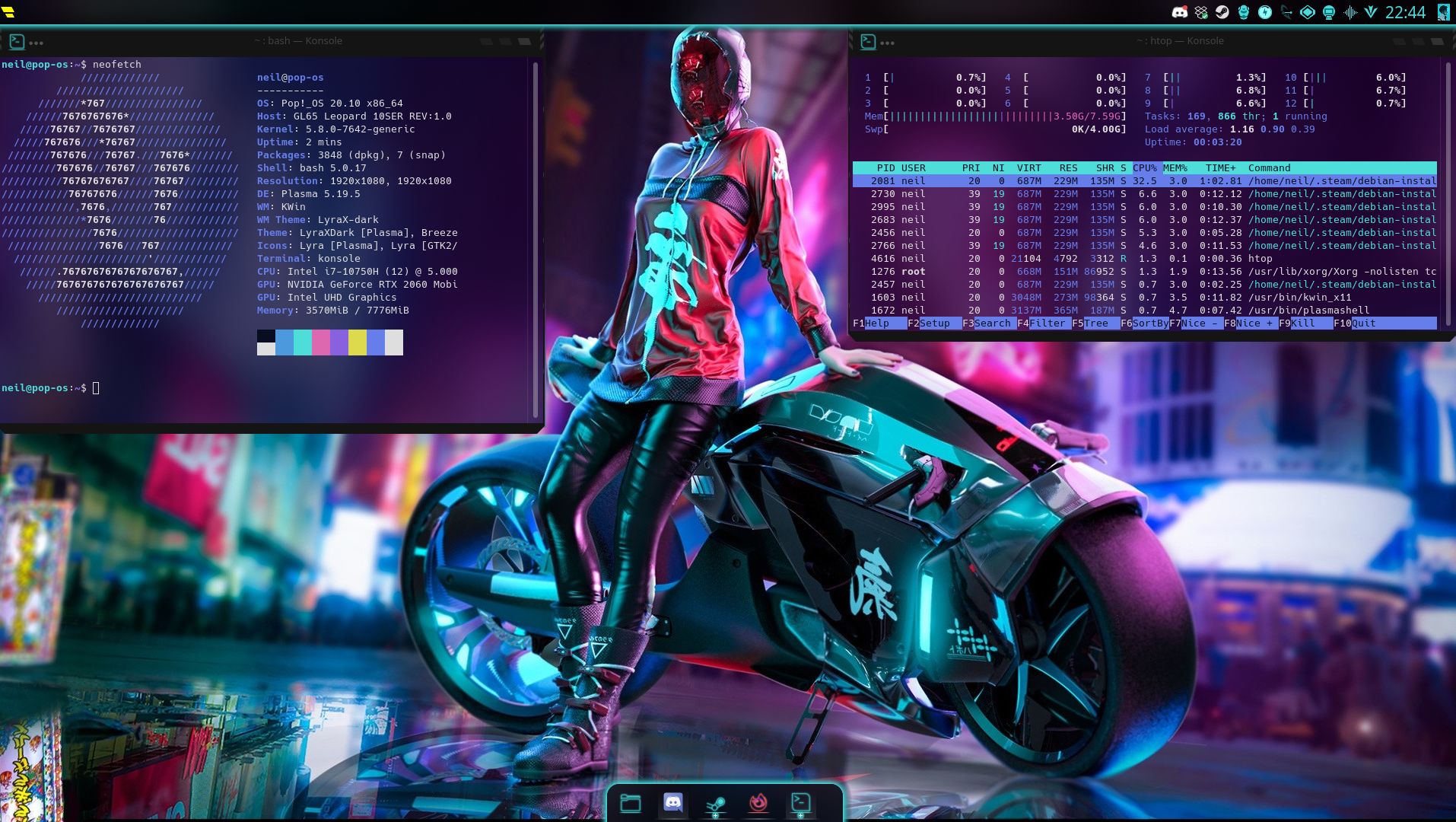The width and height of the screenshot is (1456, 822).
Task: Click the magenta swatch in the neofetch color palette
Action: [320, 342]
